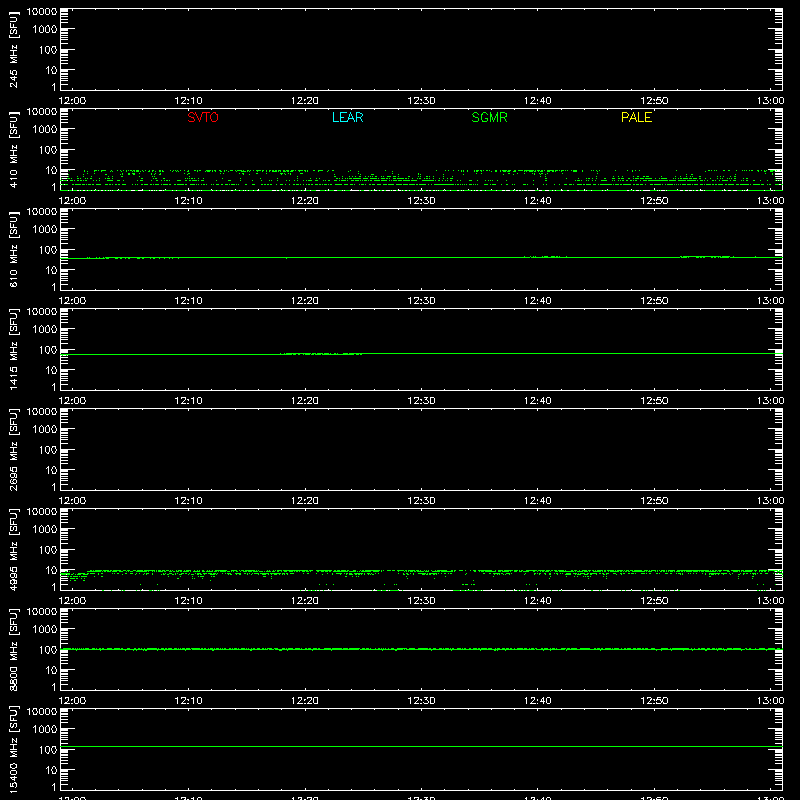The image size is (800, 800).
Task: Click the red SVTO station label
Action: (203, 117)
